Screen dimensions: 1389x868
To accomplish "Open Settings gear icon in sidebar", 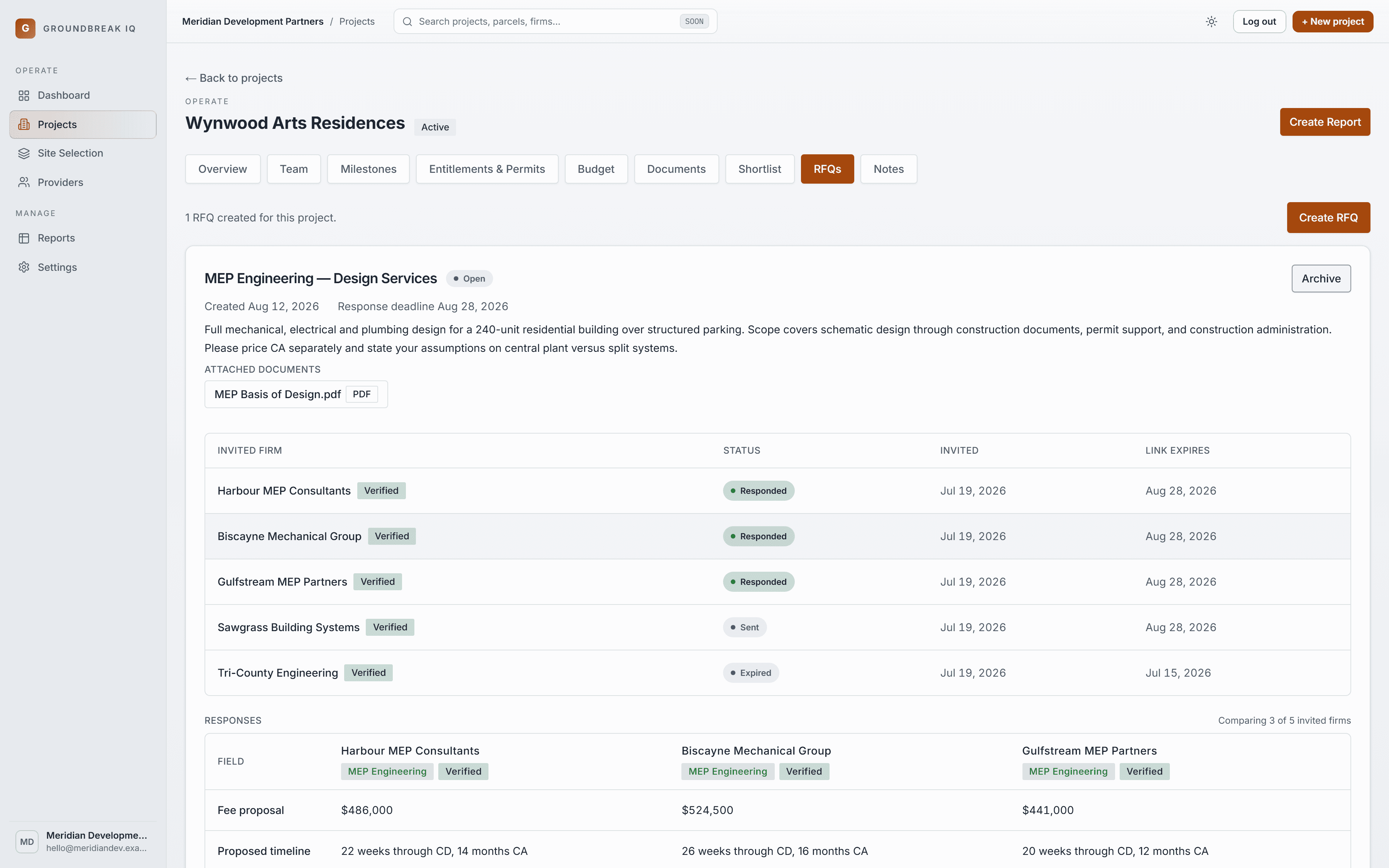I will point(24,267).
